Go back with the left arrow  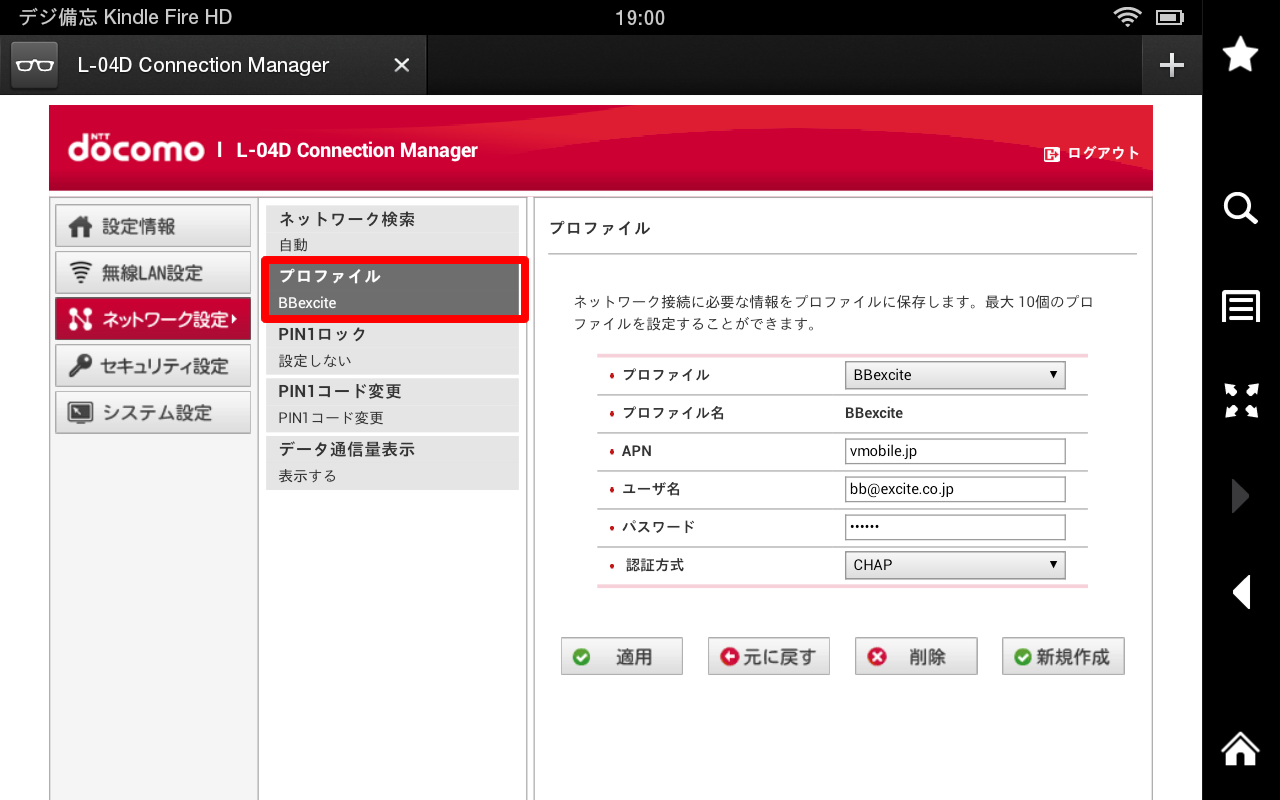coord(1241,592)
